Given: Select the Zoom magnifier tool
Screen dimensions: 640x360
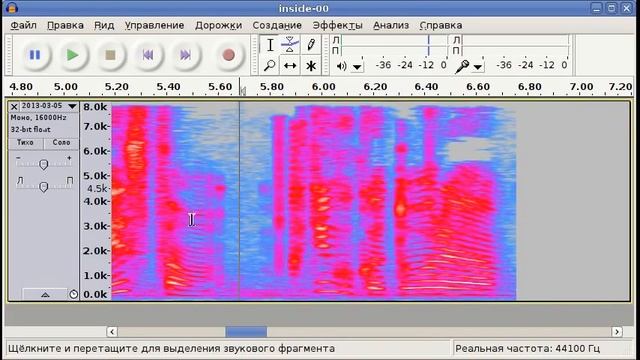Looking at the screenshot, I should 270,65.
